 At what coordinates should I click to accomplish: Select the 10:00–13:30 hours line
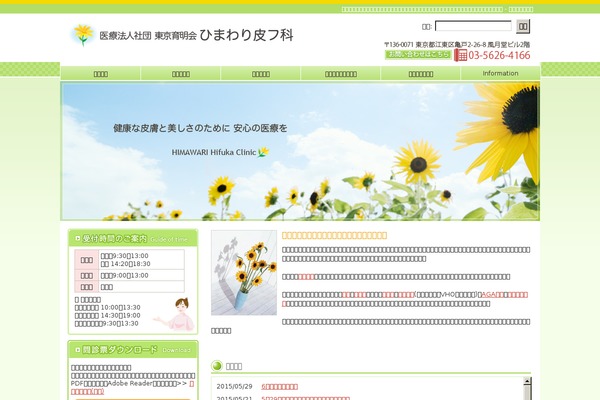(x=108, y=307)
